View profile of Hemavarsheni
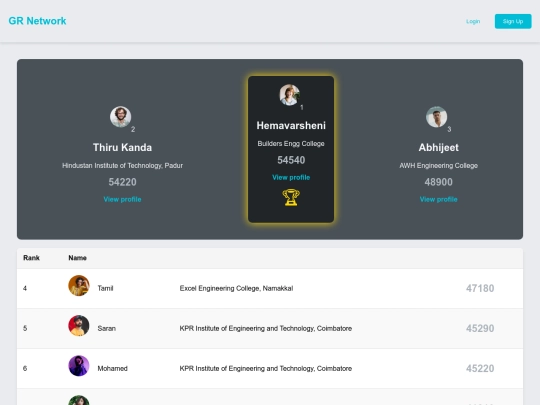 [291, 177]
